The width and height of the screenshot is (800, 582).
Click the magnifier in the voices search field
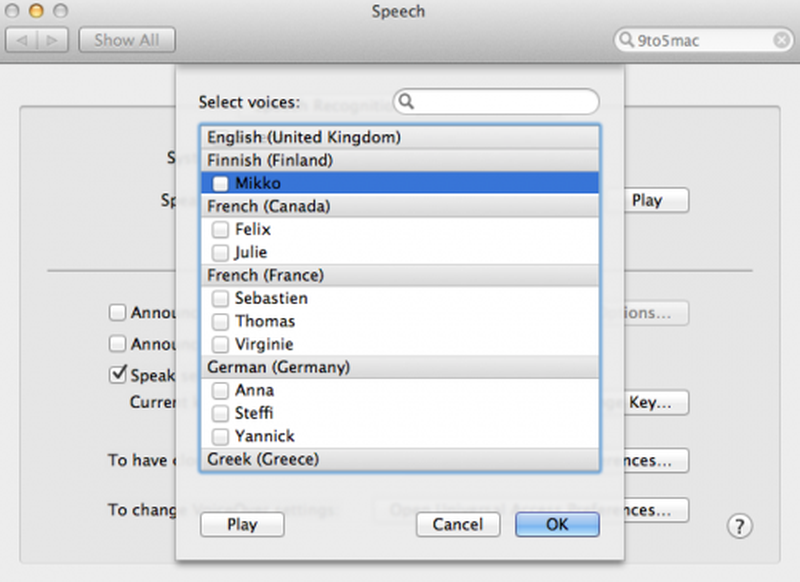pyautogui.click(x=406, y=101)
